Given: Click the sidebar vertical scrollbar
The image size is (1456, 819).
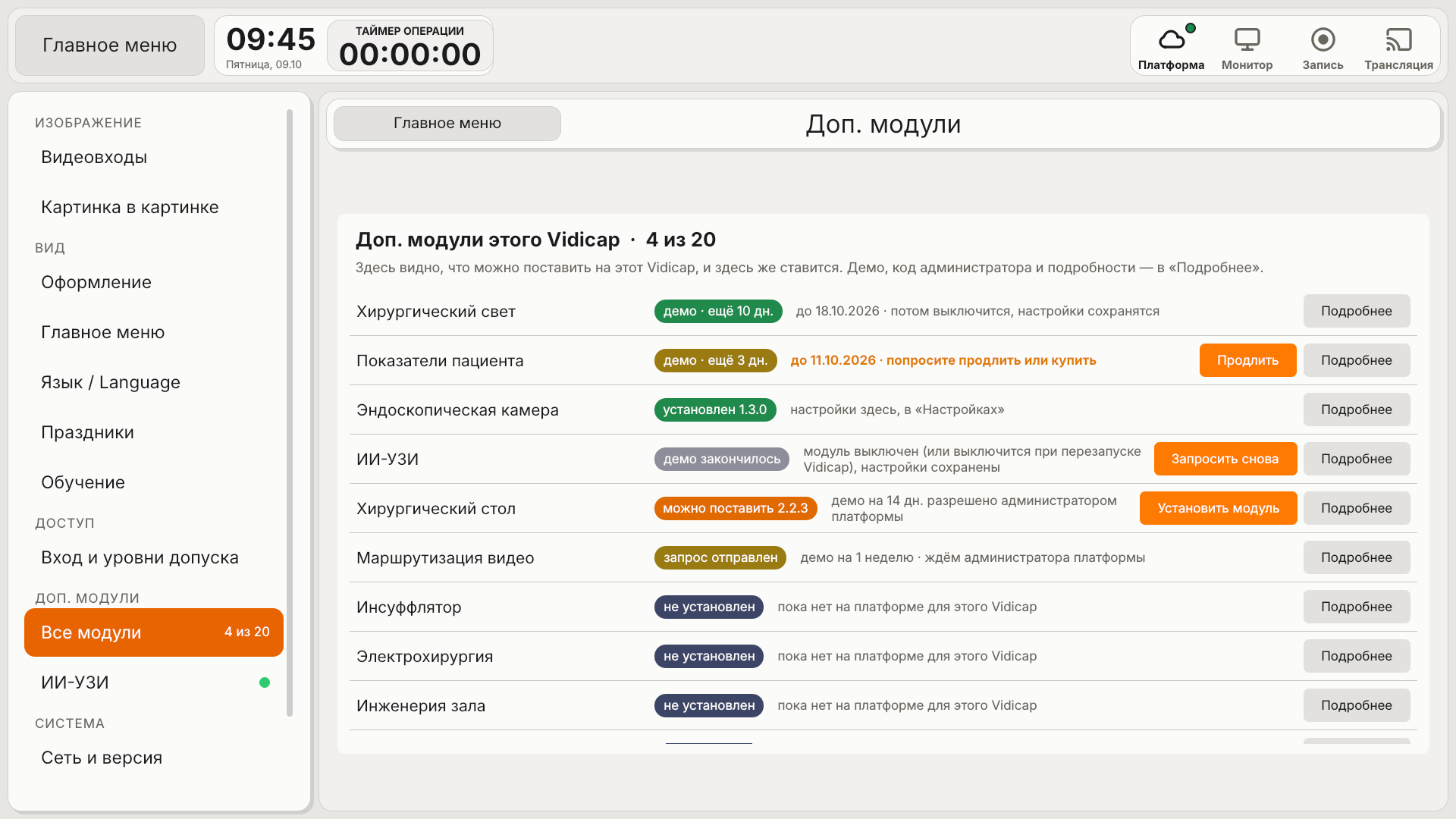Looking at the screenshot, I should coord(290,413).
